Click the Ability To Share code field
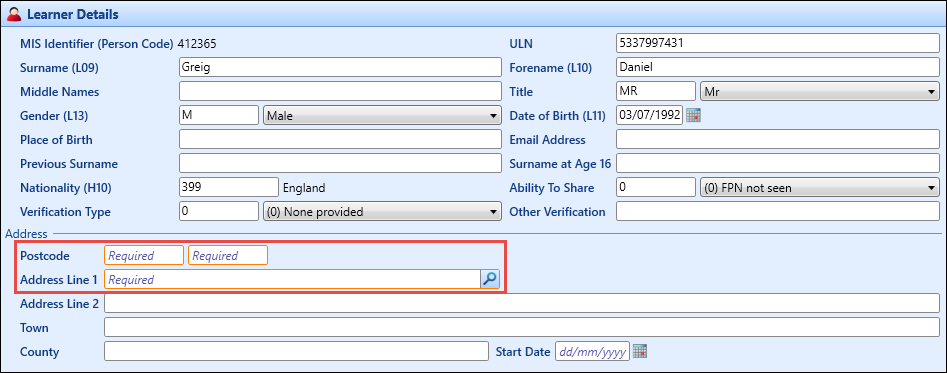This screenshot has height=373, width=947. 656,188
